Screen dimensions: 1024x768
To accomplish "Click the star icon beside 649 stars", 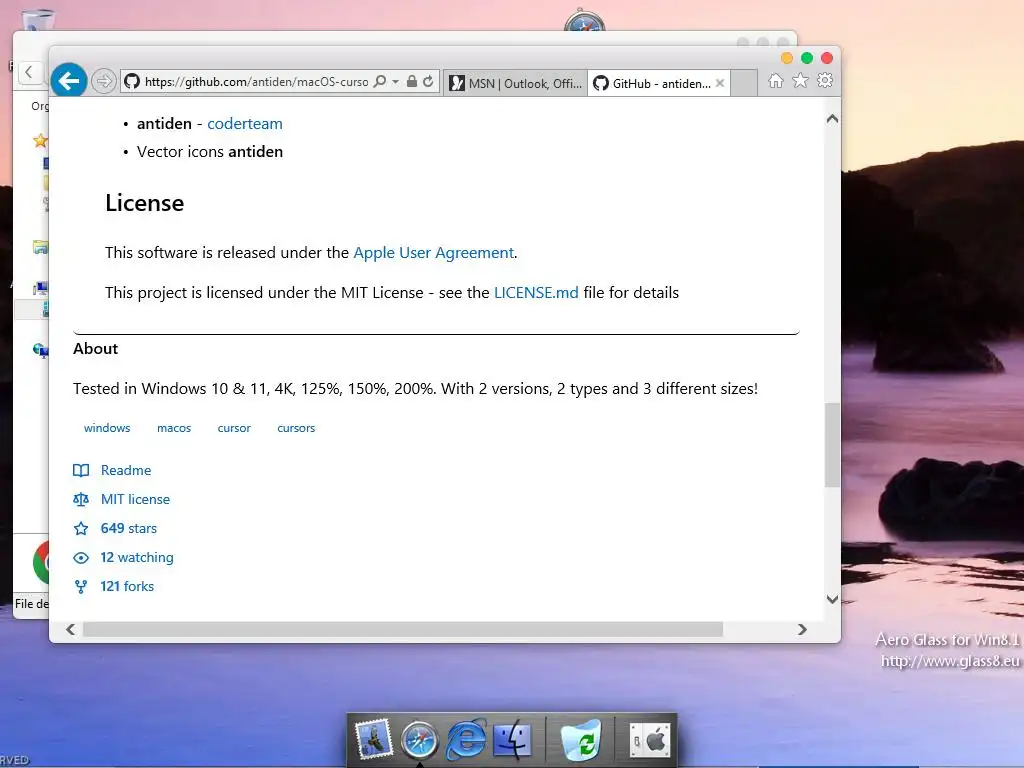I will point(81,528).
